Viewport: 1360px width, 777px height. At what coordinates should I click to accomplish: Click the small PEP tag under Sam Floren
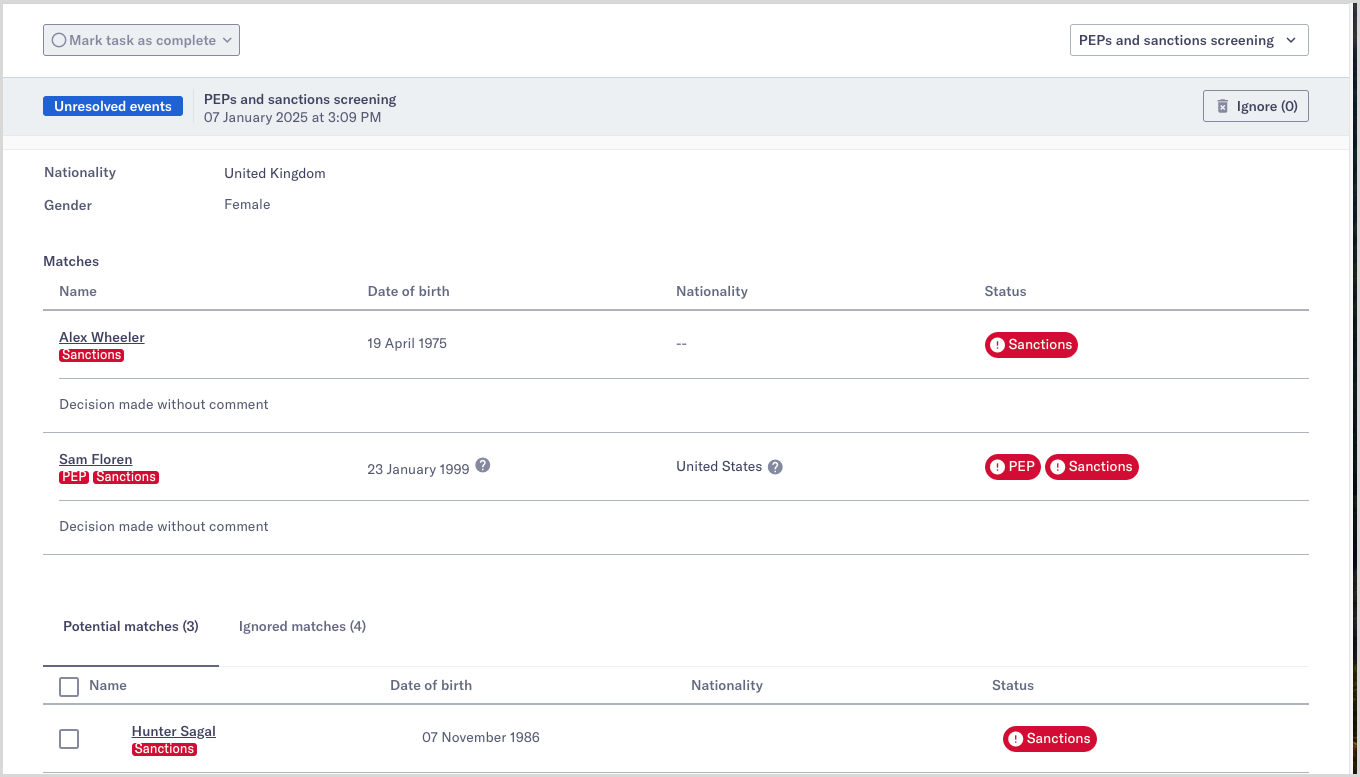(74, 477)
